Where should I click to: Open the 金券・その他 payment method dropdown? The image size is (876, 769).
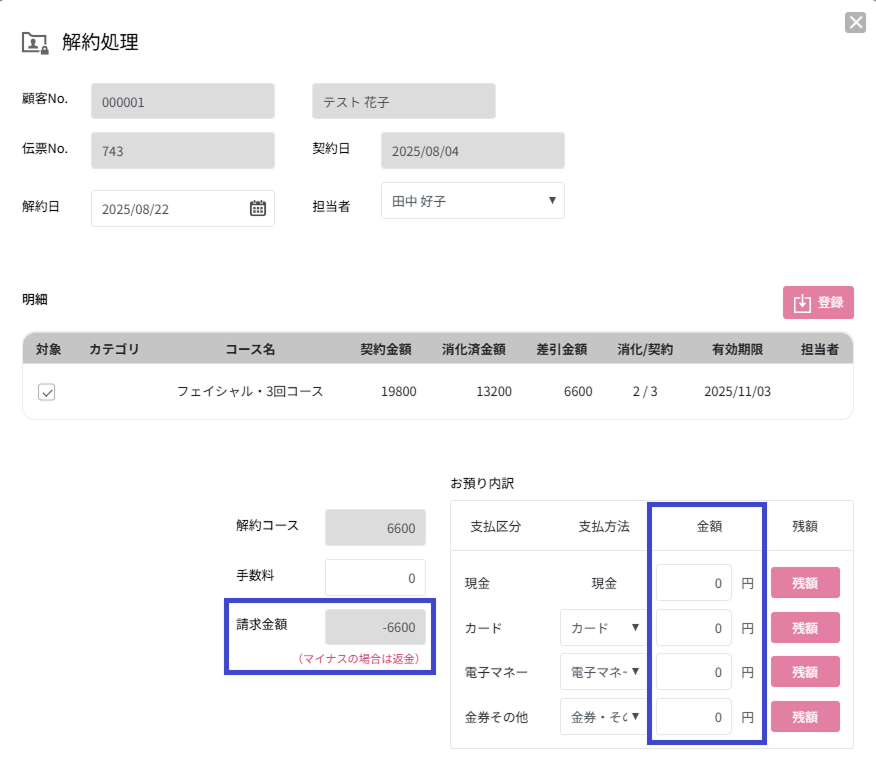pyautogui.click(x=604, y=716)
